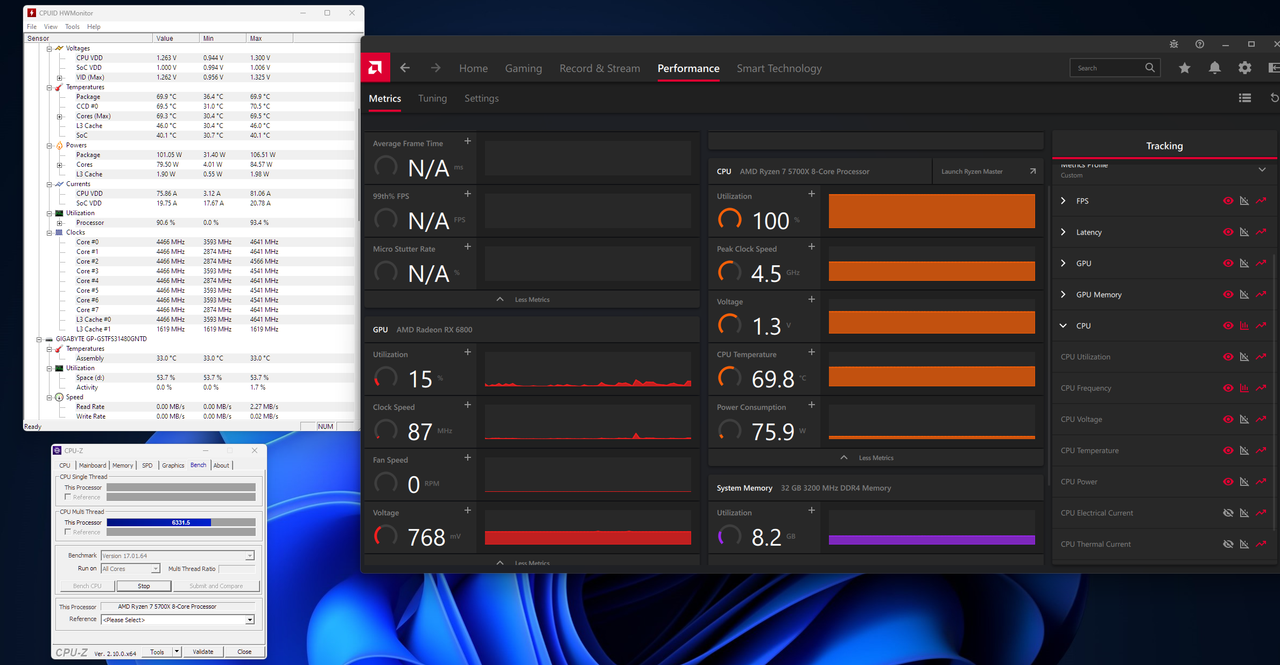Toggle the eye icon for Latency tracking
Image resolution: width=1280 pixels, height=665 pixels.
tap(1228, 232)
